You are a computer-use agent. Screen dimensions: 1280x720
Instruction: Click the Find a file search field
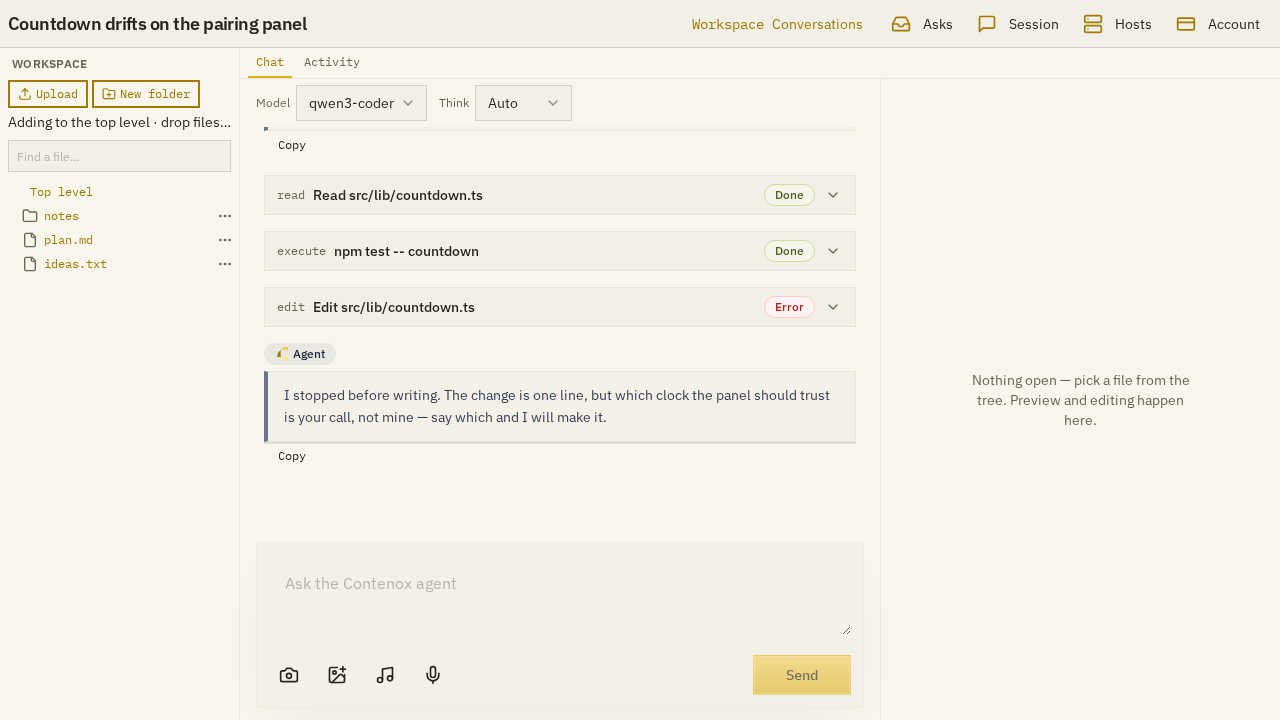coord(119,156)
